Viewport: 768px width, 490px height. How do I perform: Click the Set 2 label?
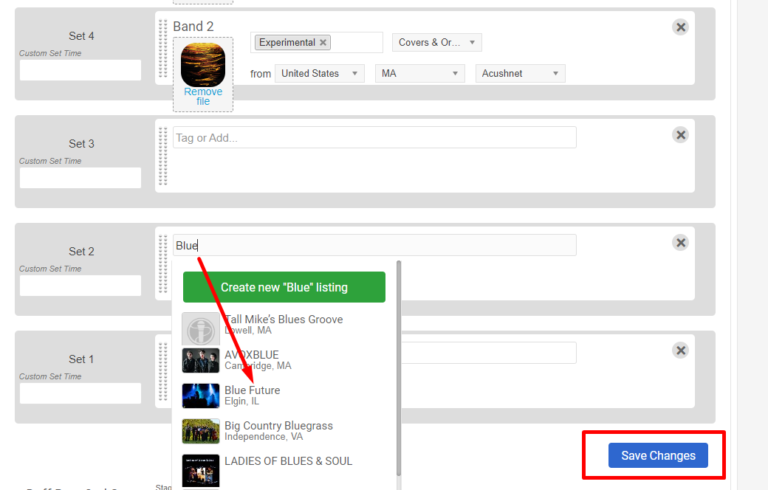pyautogui.click(x=81, y=252)
